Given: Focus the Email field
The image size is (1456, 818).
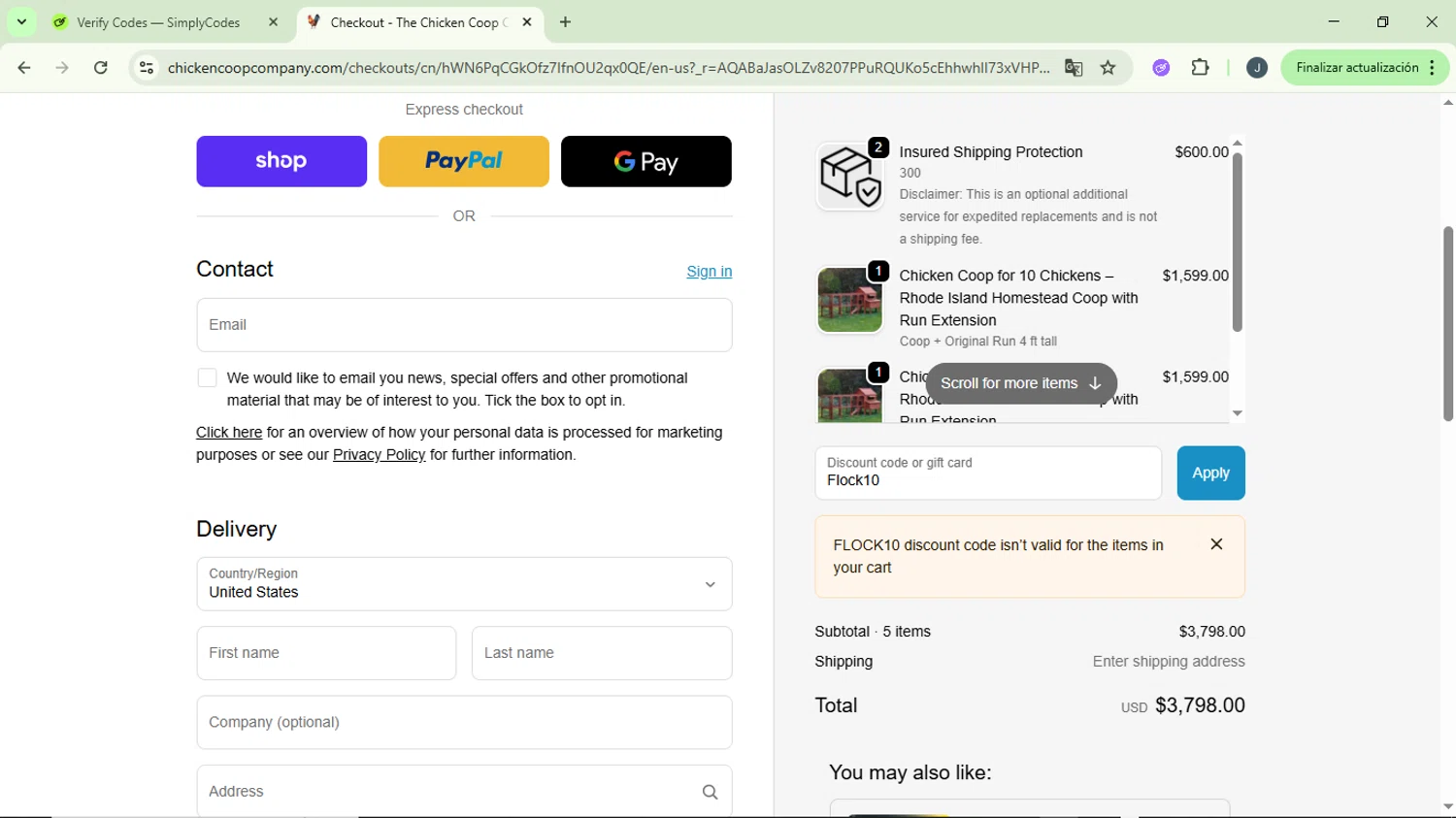Looking at the screenshot, I should click(464, 325).
